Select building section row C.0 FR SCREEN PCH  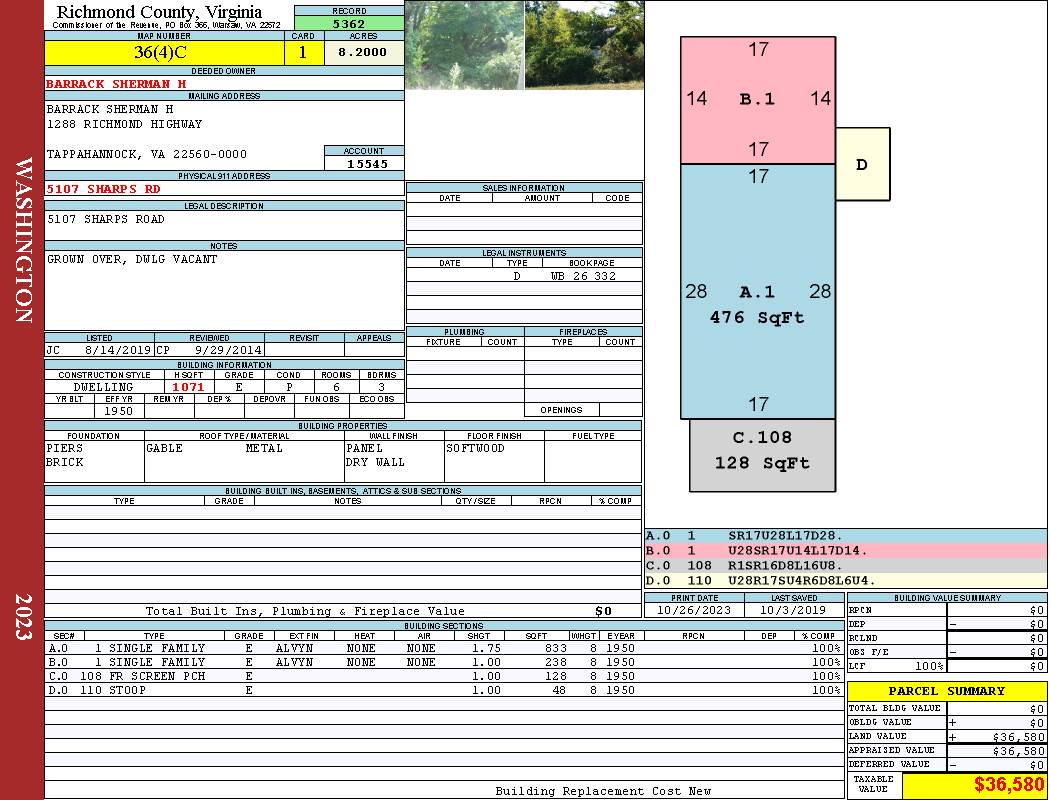click(x=443, y=676)
